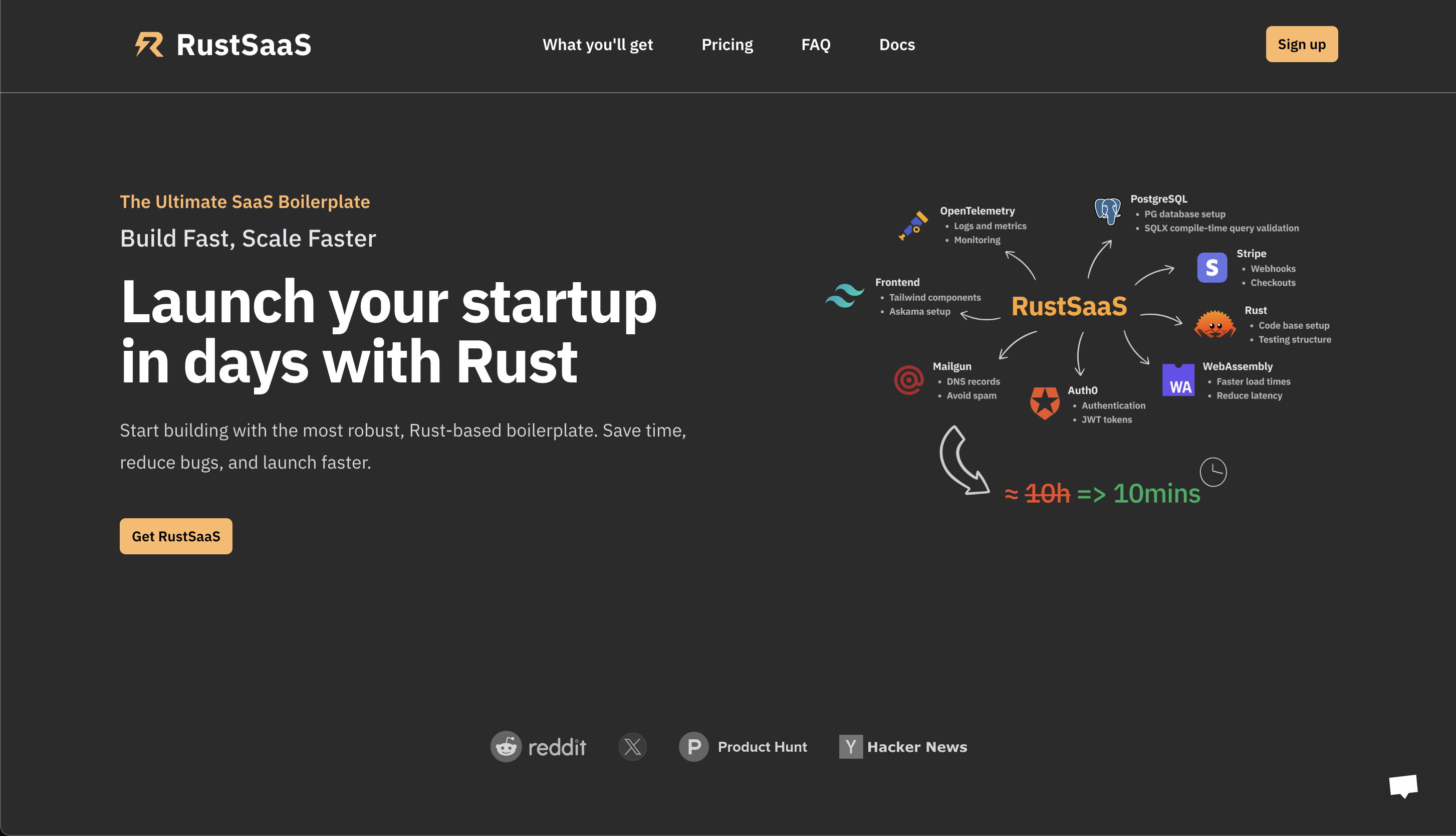The height and width of the screenshot is (836, 1456).
Task: Click the 'Avoid spam' bullet
Action: click(x=971, y=395)
